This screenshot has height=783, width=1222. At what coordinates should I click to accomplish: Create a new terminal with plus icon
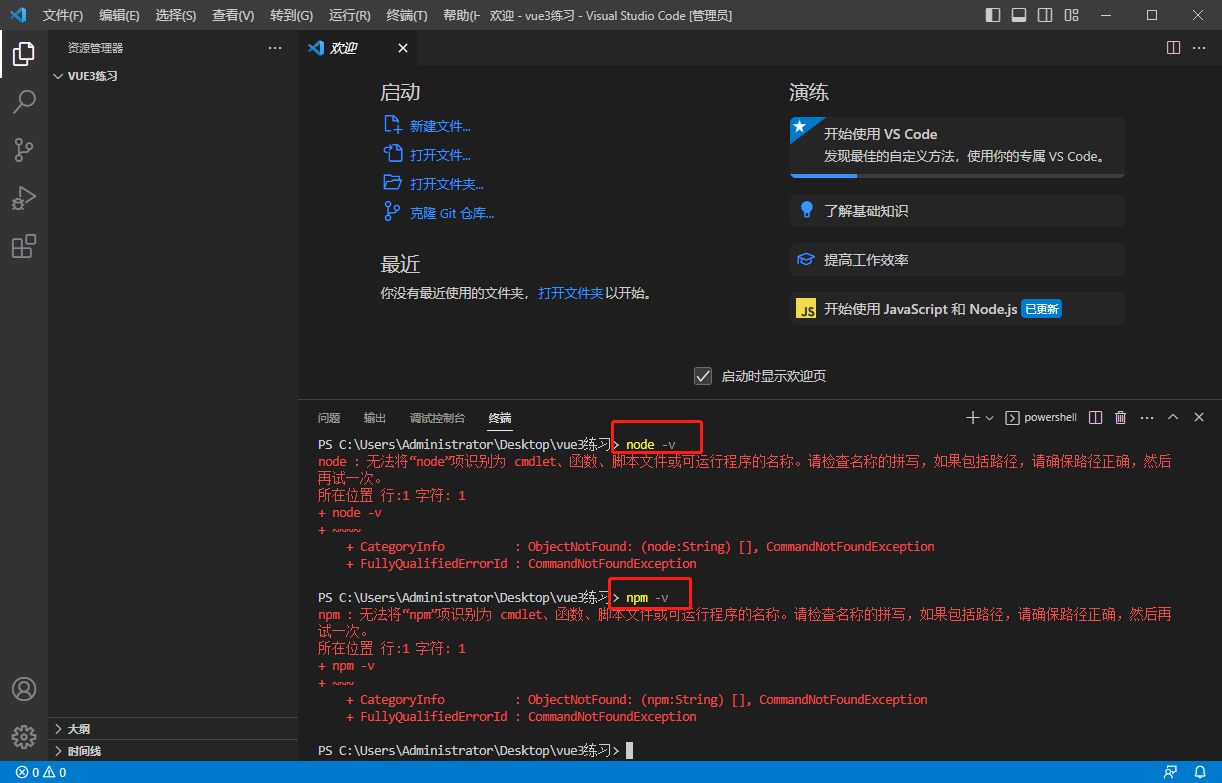(972, 417)
